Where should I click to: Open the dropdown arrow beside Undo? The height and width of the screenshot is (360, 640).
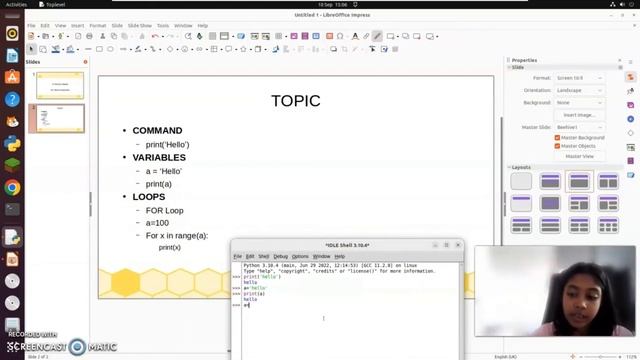click(x=162, y=37)
